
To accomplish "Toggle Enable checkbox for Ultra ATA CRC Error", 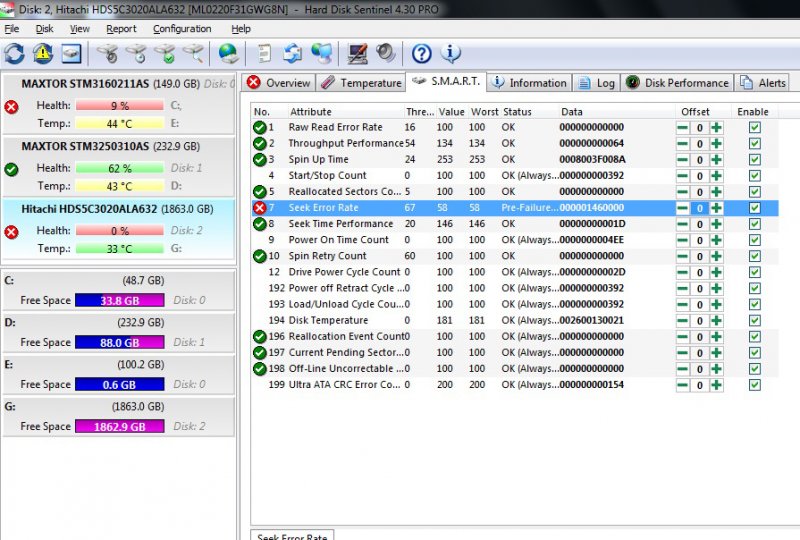I will (755, 385).
